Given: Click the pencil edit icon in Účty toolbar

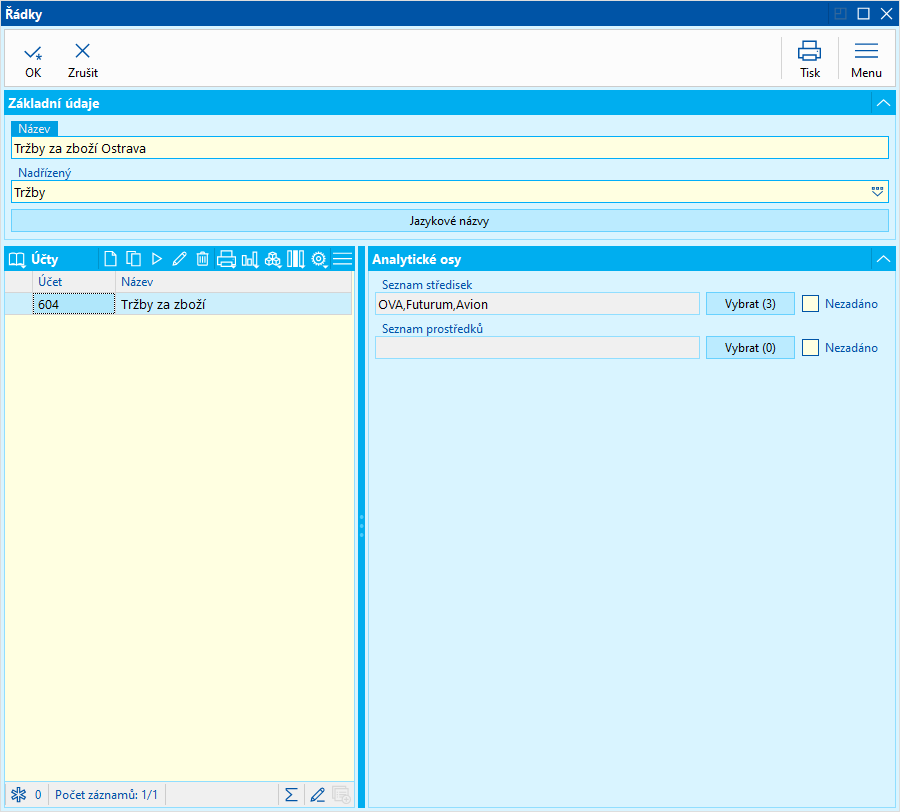Looking at the screenshot, I should tap(179, 259).
